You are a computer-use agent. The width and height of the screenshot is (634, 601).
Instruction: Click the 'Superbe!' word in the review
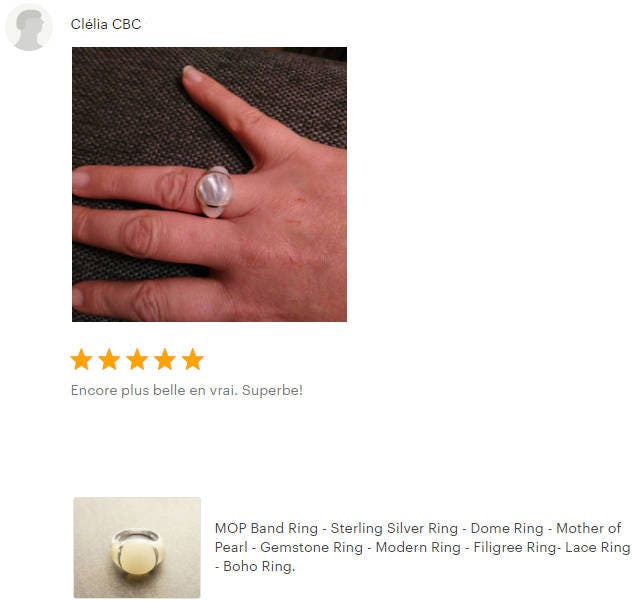click(x=272, y=390)
